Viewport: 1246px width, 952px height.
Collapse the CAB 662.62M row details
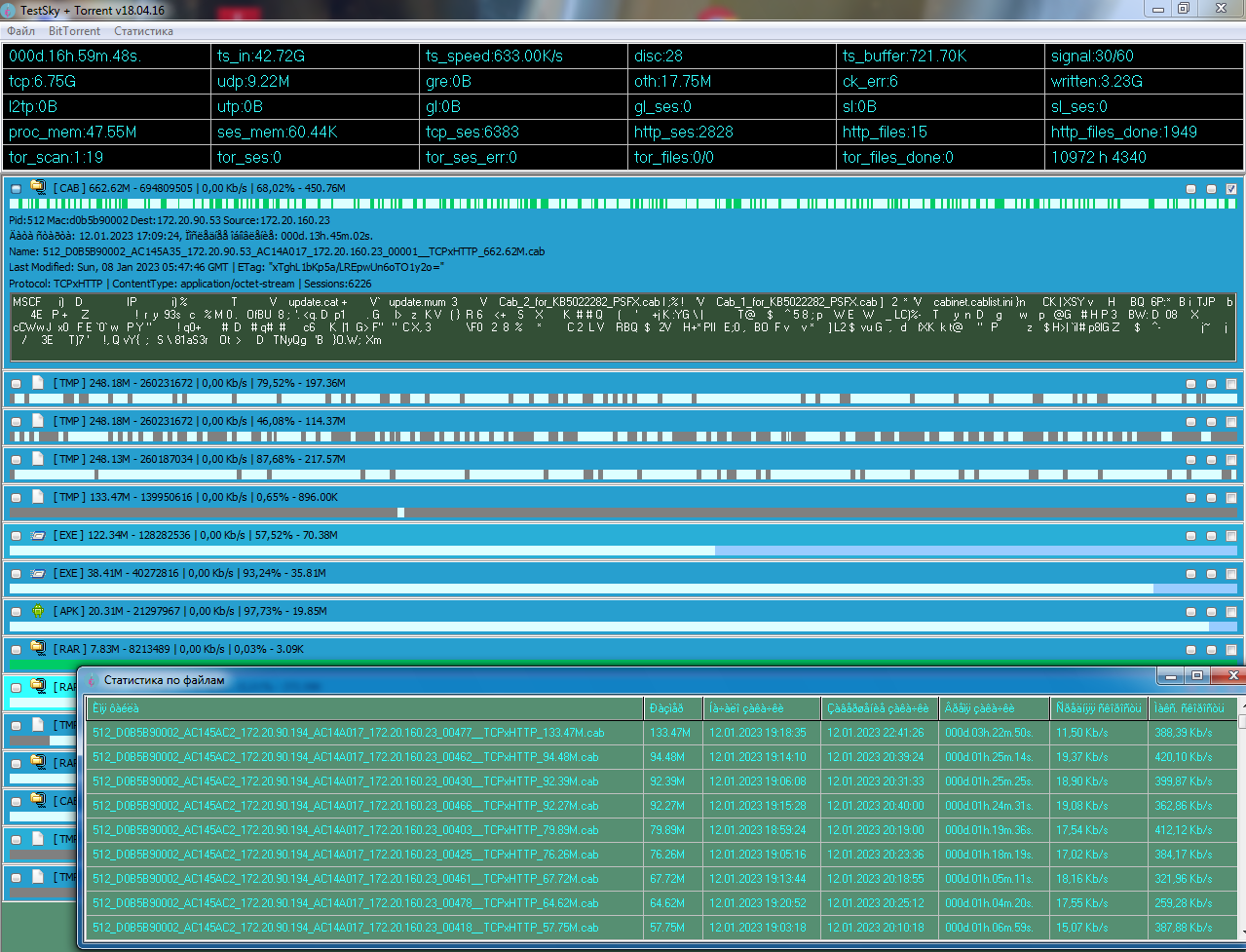[x=16, y=188]
